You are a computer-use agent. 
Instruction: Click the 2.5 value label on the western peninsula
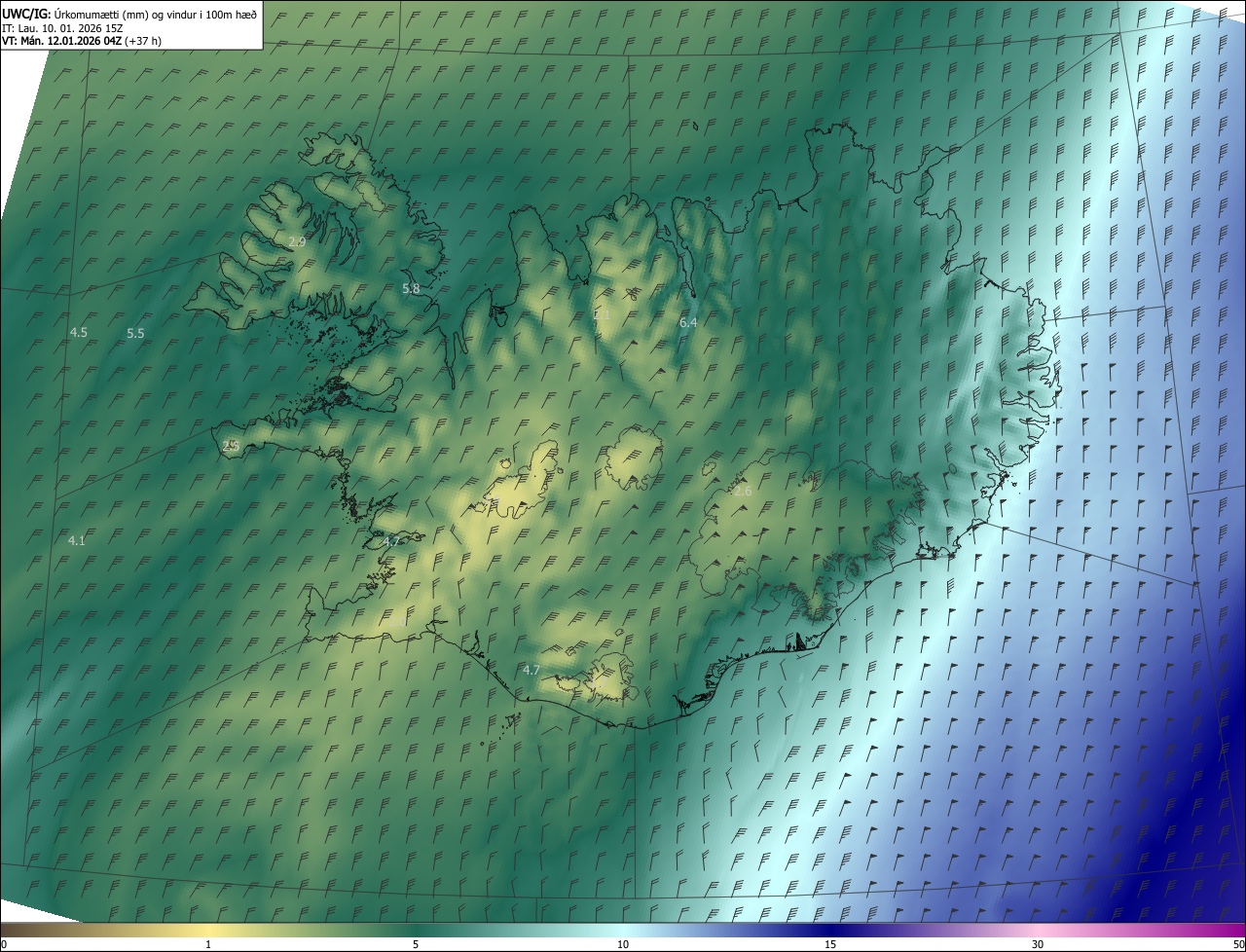point(231,445)
